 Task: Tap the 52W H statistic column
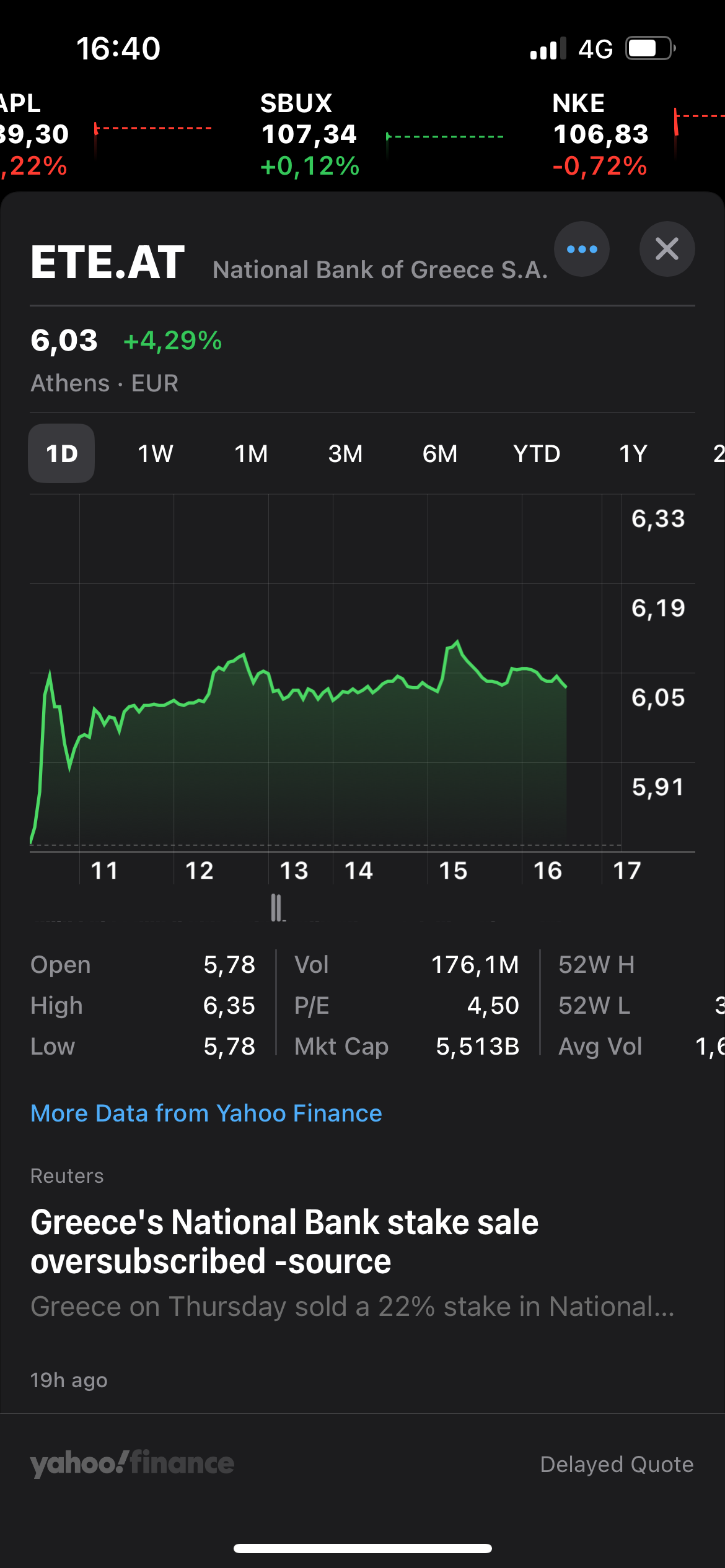[596, 965]
